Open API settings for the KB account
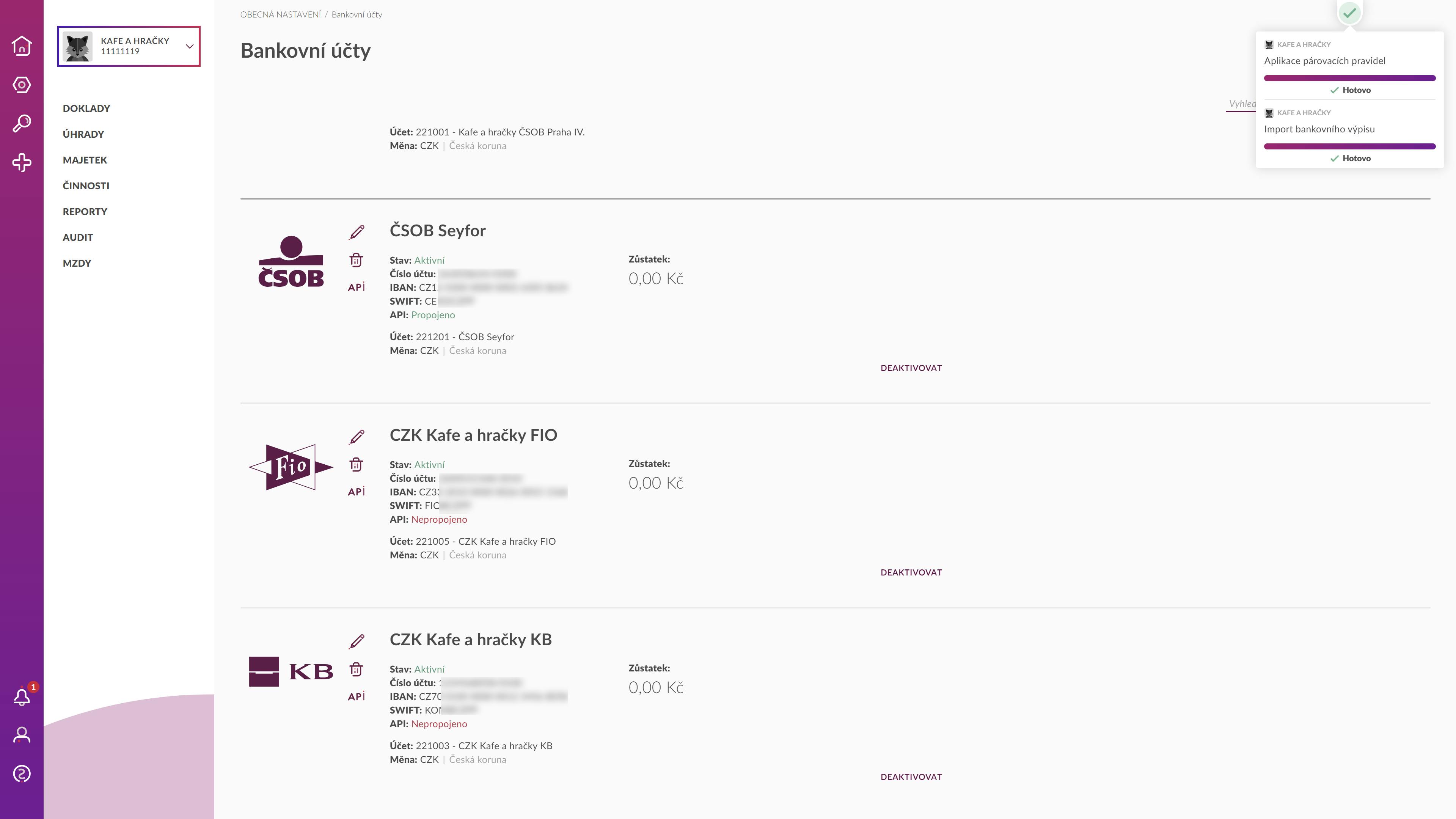1456x819 pixels. click(x=356, y=696)
